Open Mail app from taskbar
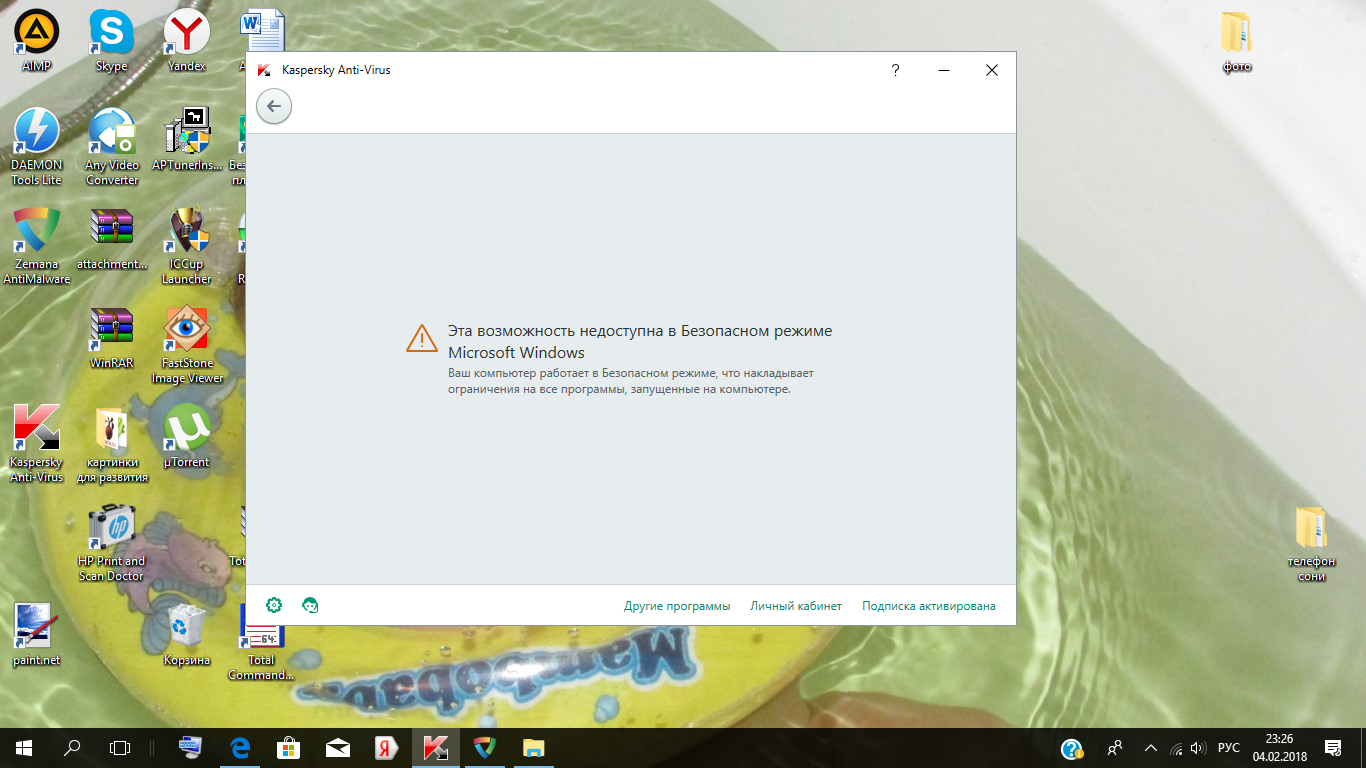The height and width of the screenshot is (768, 1366). point(338,747)
